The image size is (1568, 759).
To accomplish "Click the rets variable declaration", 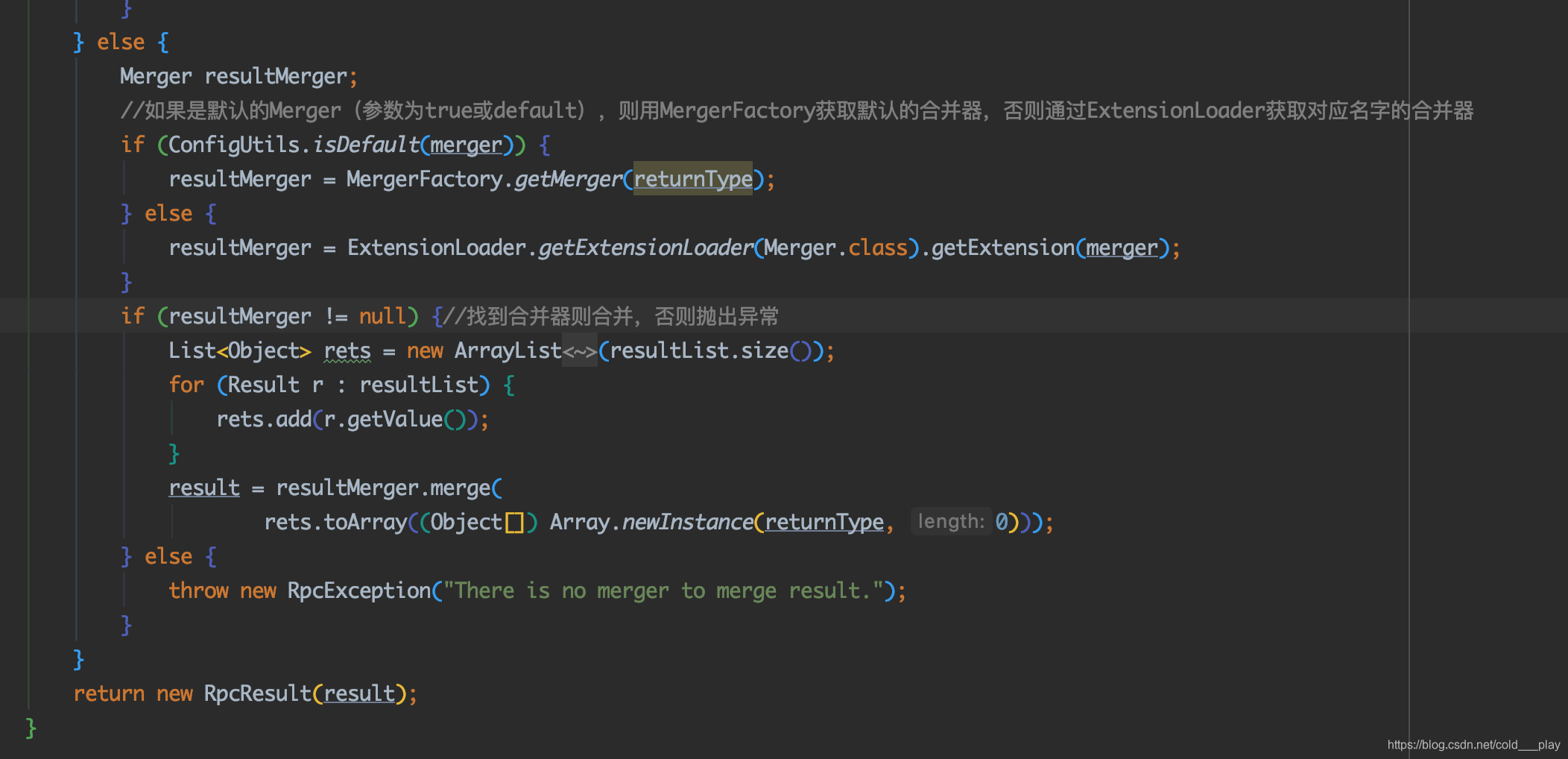I will [x=347, y=350].
